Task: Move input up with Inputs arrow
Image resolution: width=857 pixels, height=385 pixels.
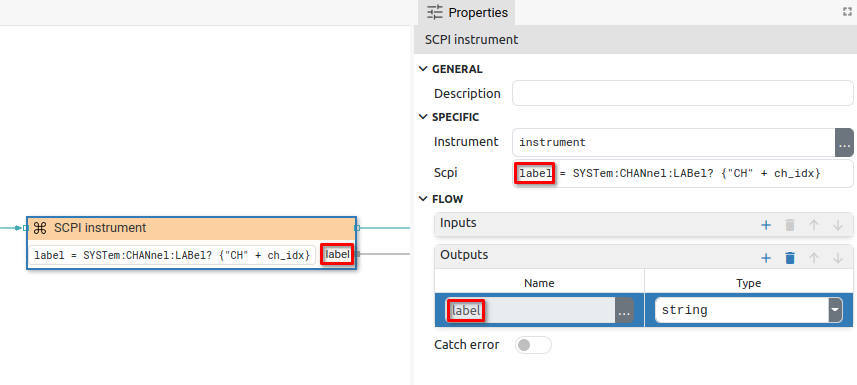Action: pyautogui.click(x=814, y=225)
